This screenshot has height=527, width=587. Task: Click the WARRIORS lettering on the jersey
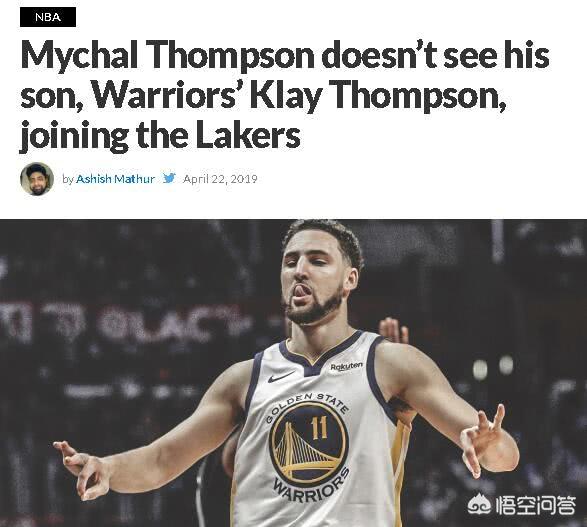[312, 487]
